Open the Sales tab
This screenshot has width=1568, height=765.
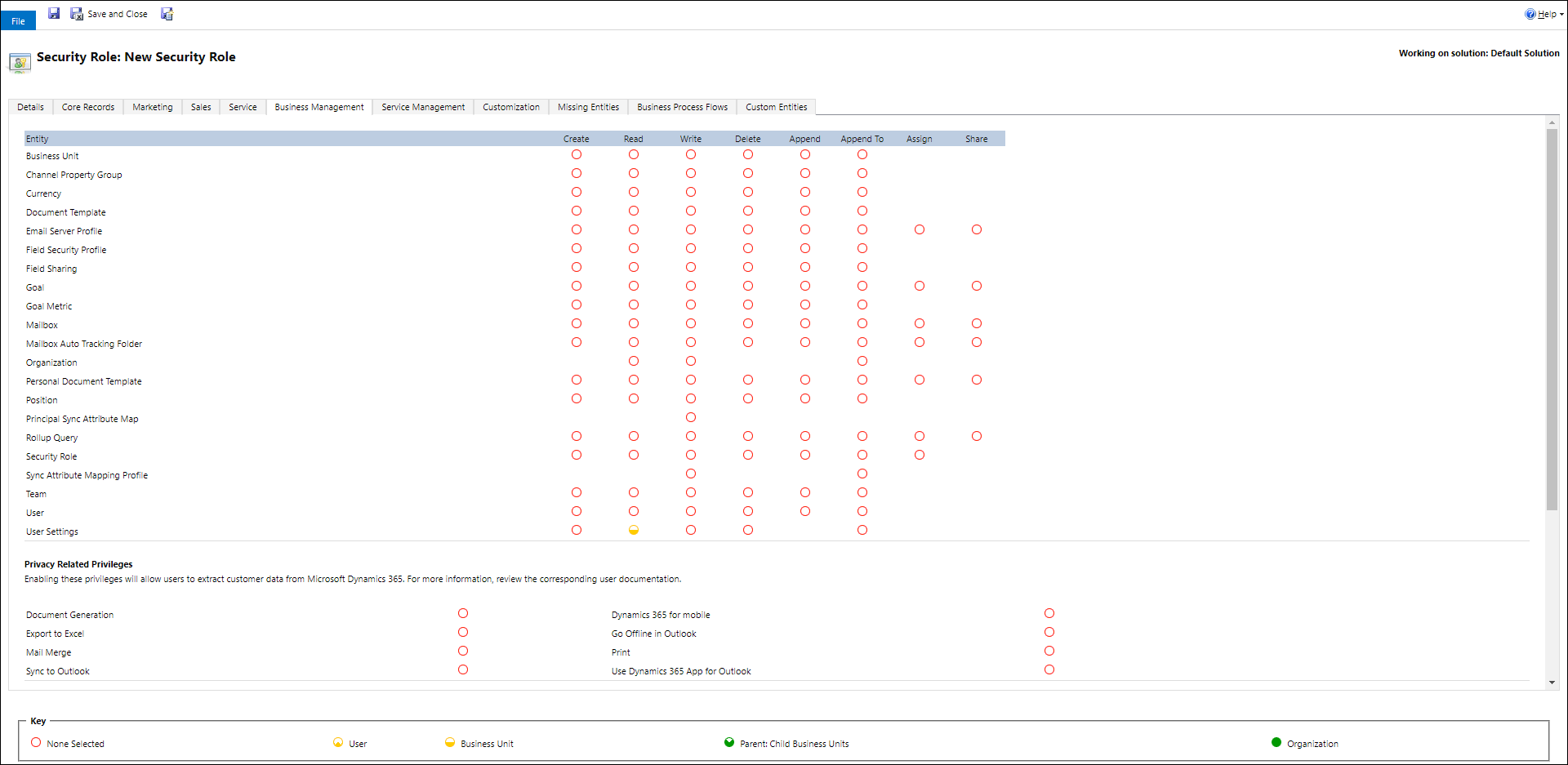click(x=201, y=107)
